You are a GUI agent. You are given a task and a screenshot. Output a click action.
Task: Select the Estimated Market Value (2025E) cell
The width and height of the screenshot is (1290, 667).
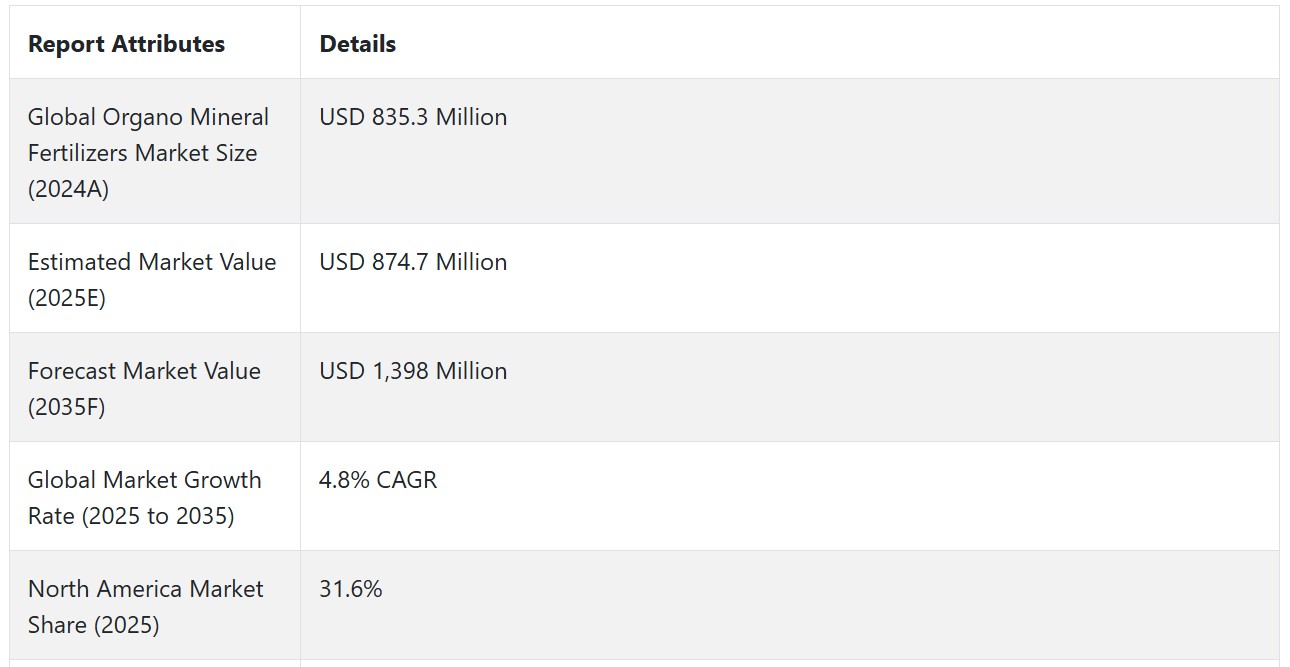point(155,279)
